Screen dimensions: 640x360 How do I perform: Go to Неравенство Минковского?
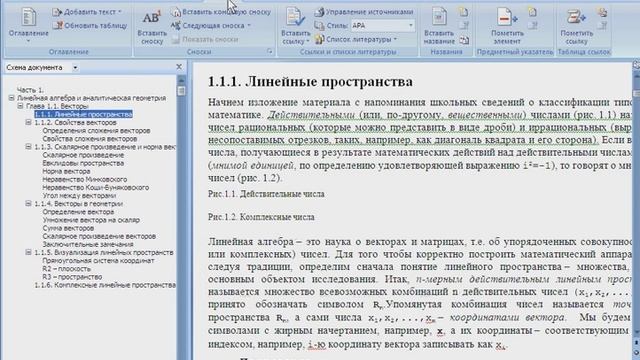(x=84, y=180)
